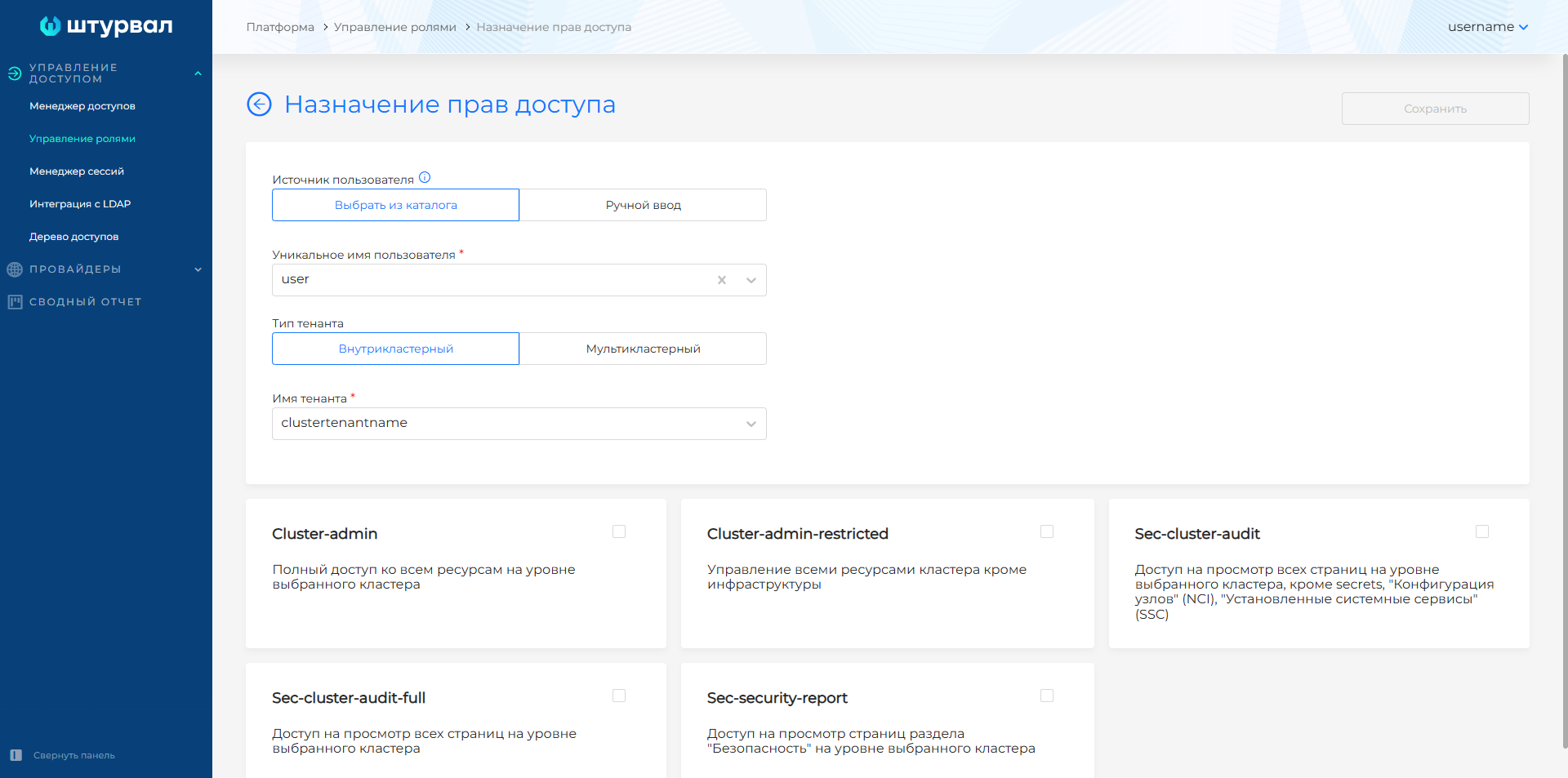
Task: Click the Сводный отчет icon
Action: coord(14,301)
